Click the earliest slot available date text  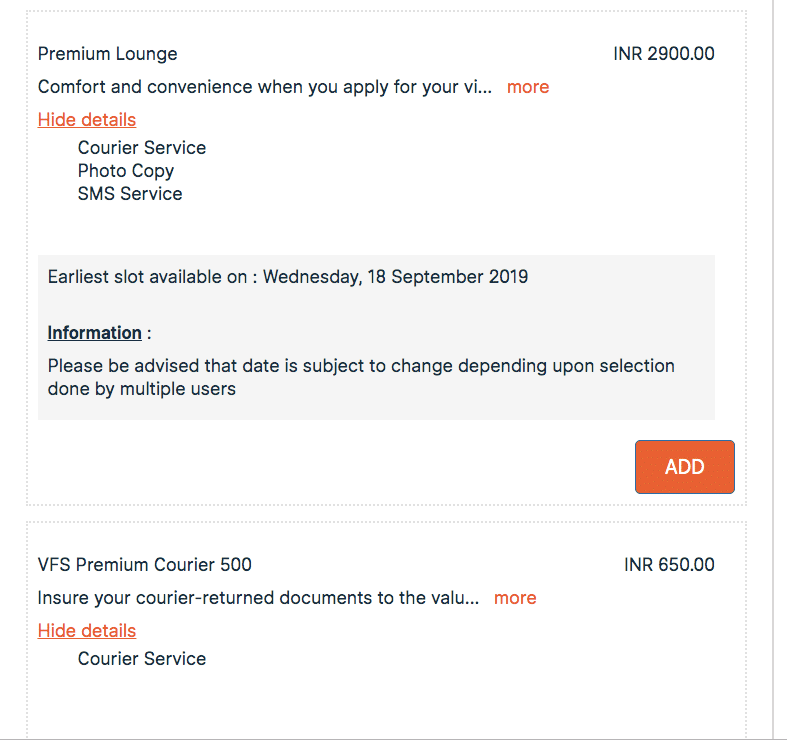(150, 277)
